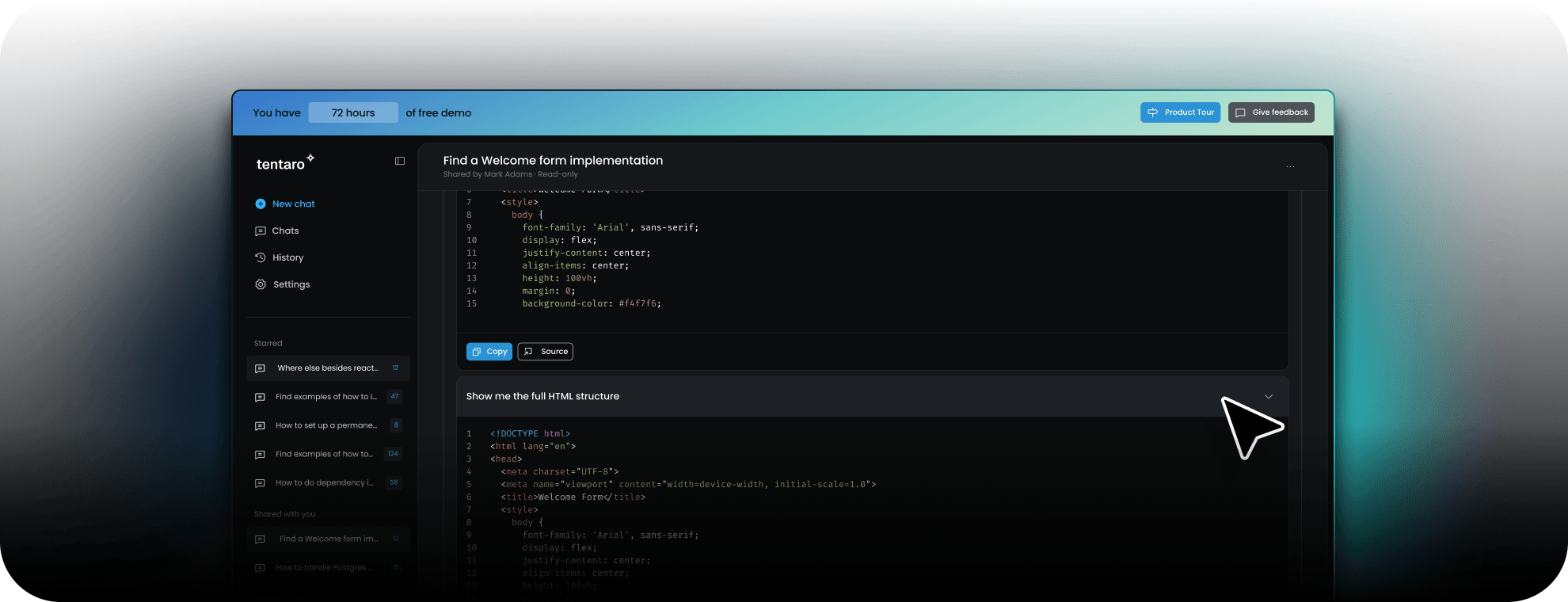
Task: Click 'Shared by Mark Adams · Read-only' subtitle
Action: click(510, 174)
